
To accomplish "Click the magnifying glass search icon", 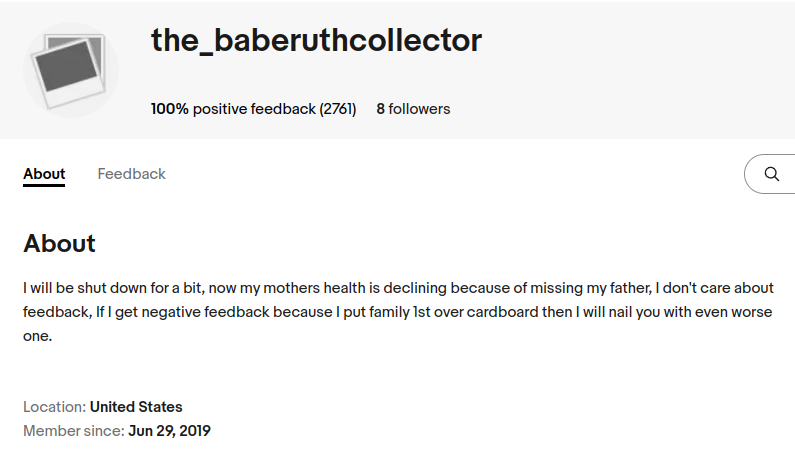I will (x=771, y=174).
